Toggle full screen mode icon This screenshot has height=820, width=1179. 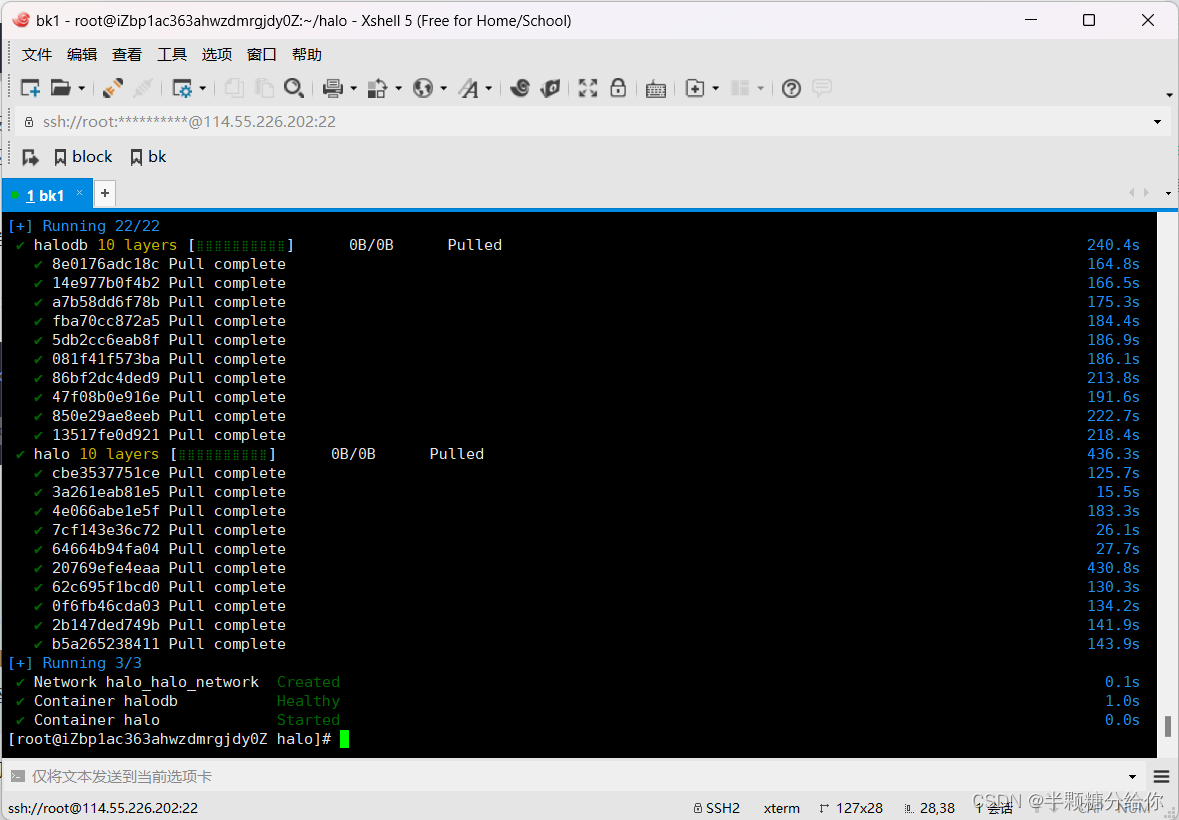click(x=587, y=88)
